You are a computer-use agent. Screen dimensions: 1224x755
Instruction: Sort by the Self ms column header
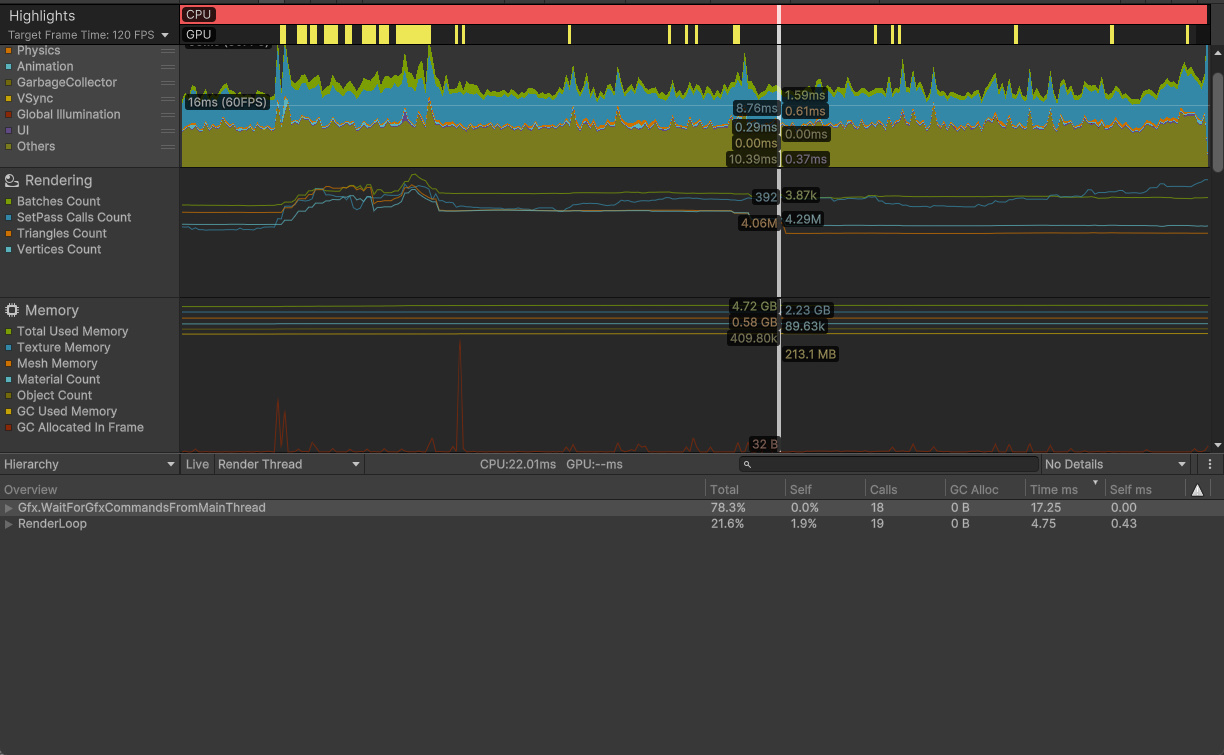click(1144, 490)
